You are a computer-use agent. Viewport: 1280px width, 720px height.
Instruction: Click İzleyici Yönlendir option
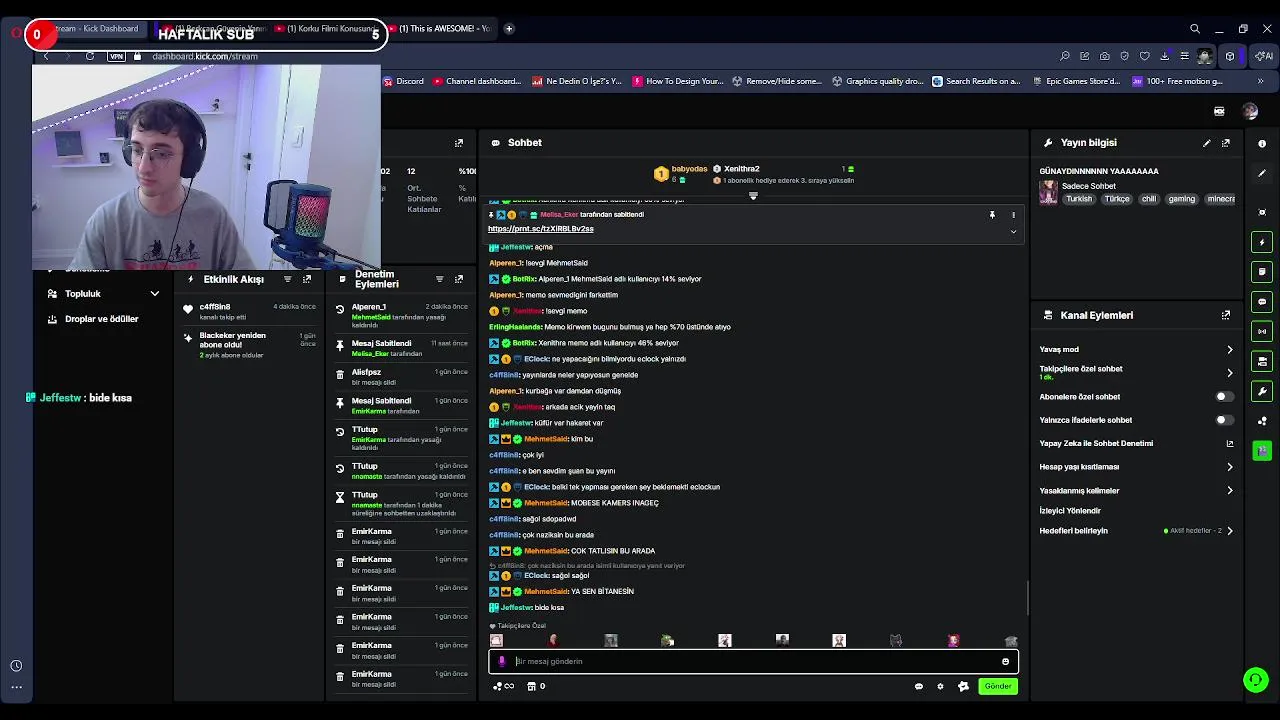tap(1070, 511)
